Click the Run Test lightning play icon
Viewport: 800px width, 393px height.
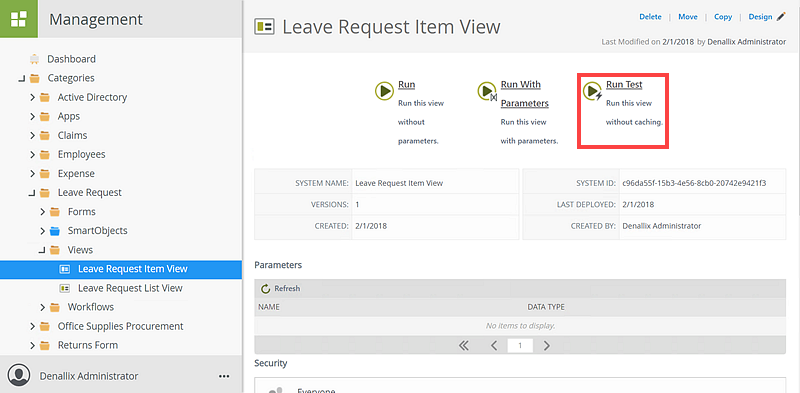click(592, 91)
